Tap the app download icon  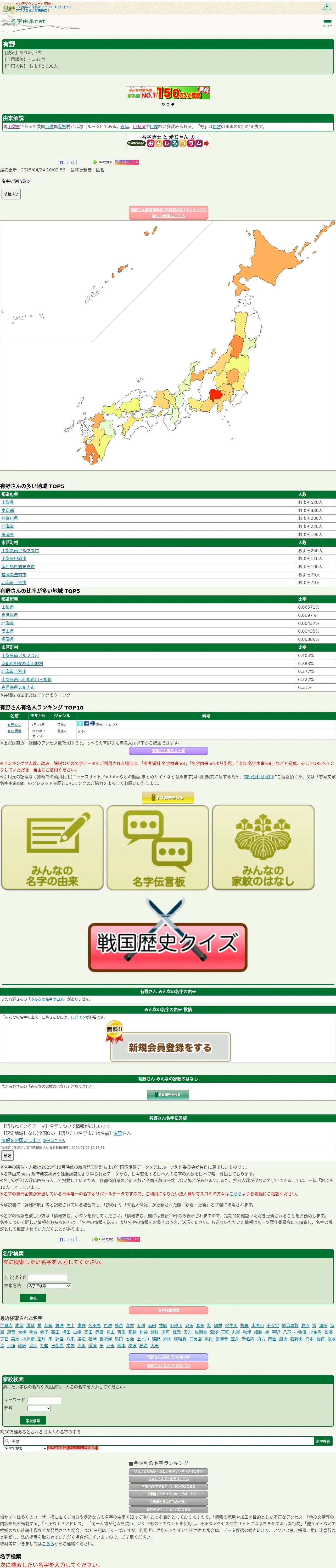[327, 7]
